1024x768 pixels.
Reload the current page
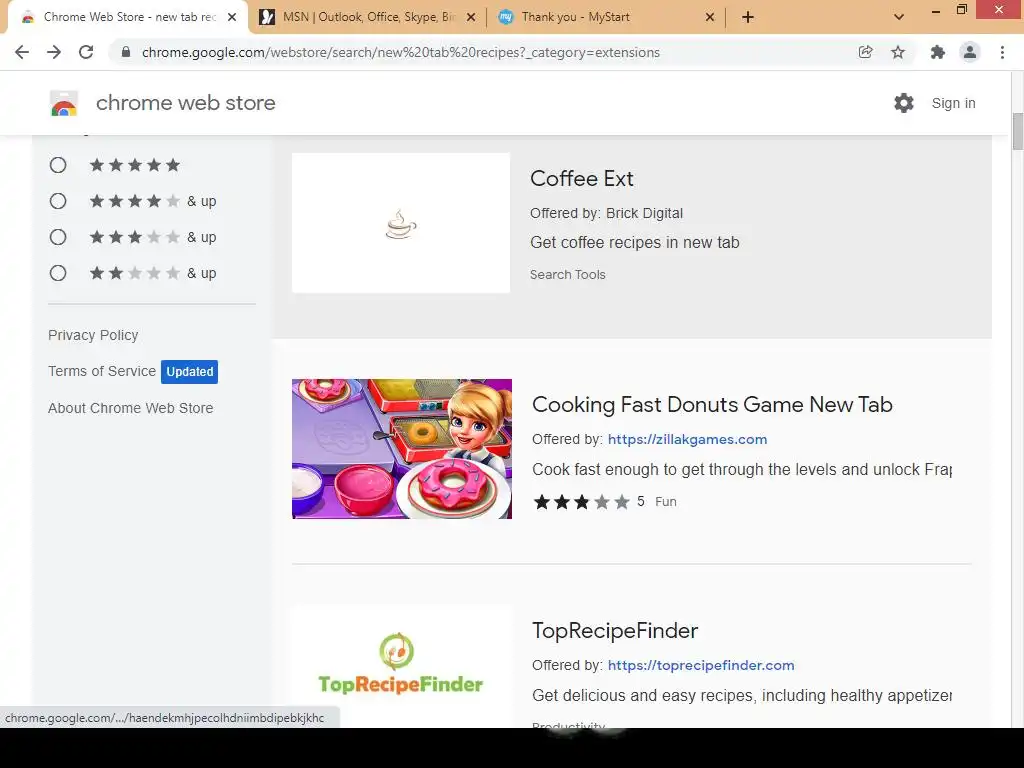pos(86,52)
